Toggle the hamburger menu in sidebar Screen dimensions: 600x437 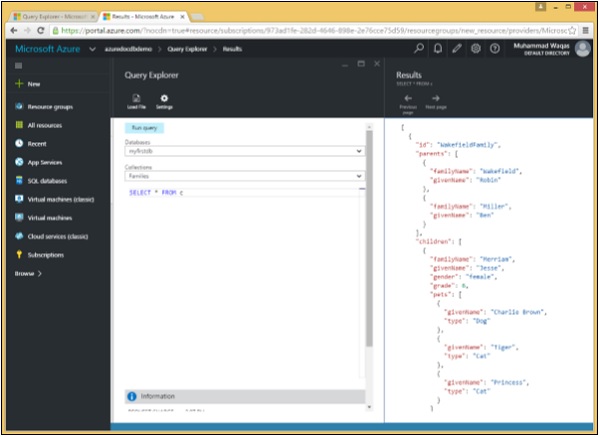18,65
